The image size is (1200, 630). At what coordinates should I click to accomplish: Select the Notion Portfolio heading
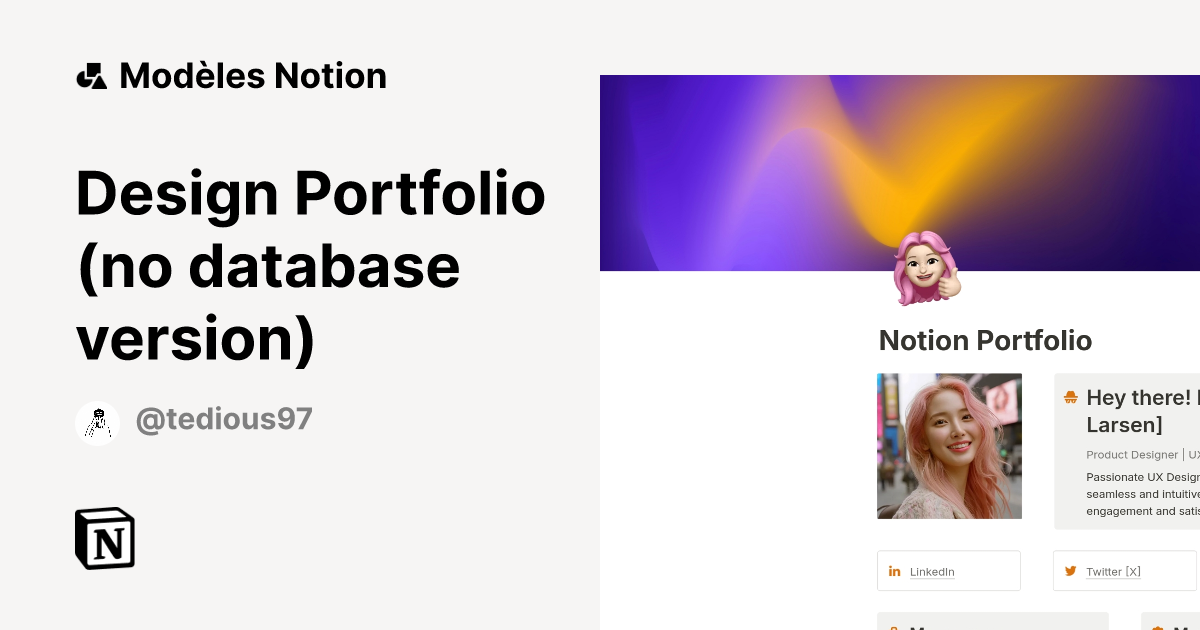[985, 341]
